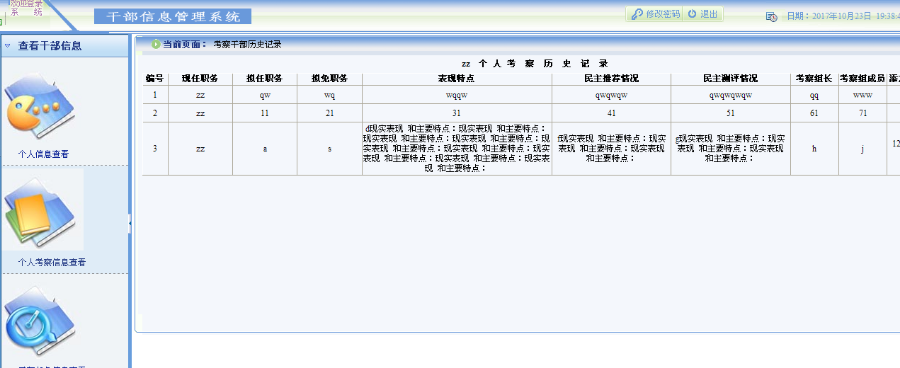This screenshot has width=900, height=368.
Task: Select cell 'a' in row 3
Action: [265, 149]
